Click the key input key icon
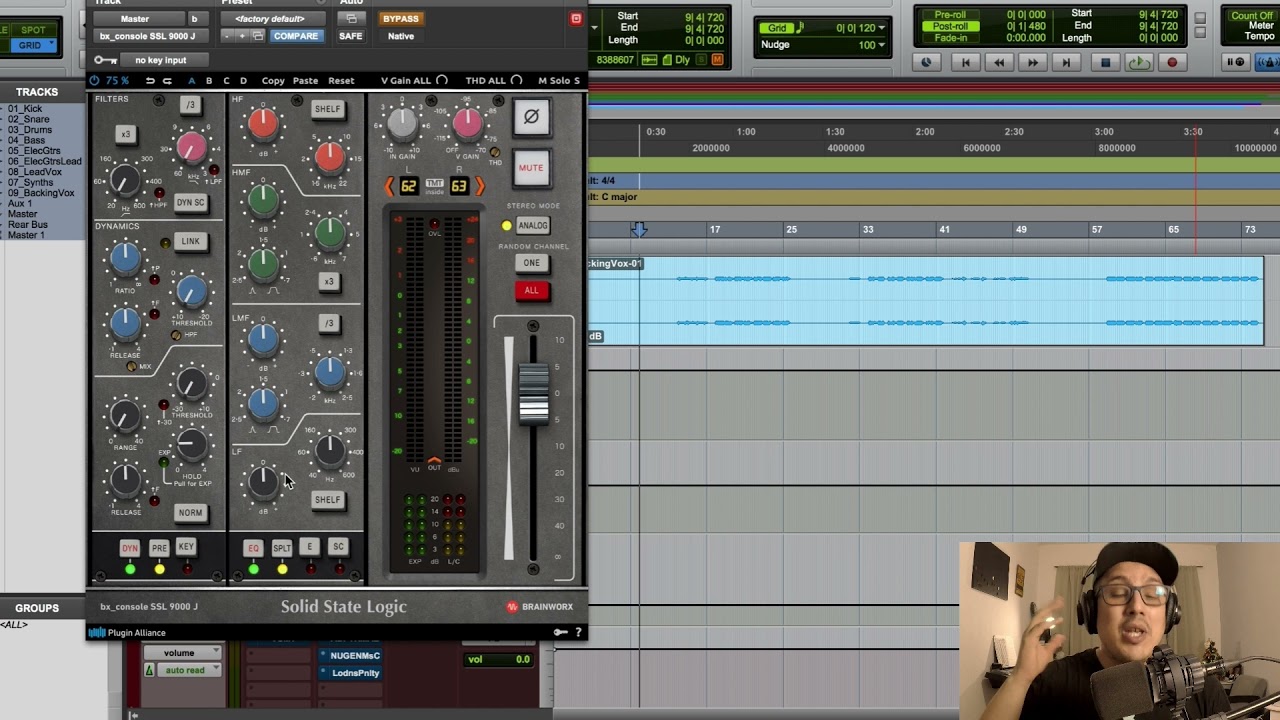This screenshot has height=720, width=1280. (x=105, y=60)
